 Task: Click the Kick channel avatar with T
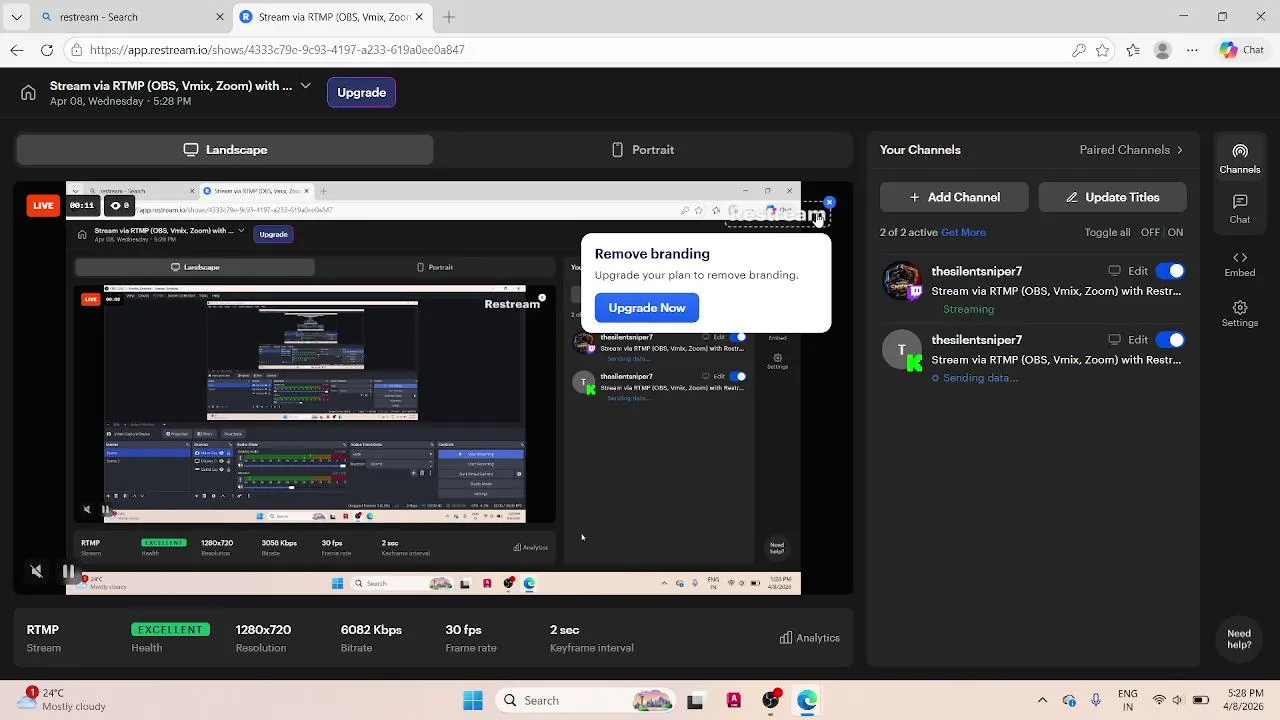point(902,350)
